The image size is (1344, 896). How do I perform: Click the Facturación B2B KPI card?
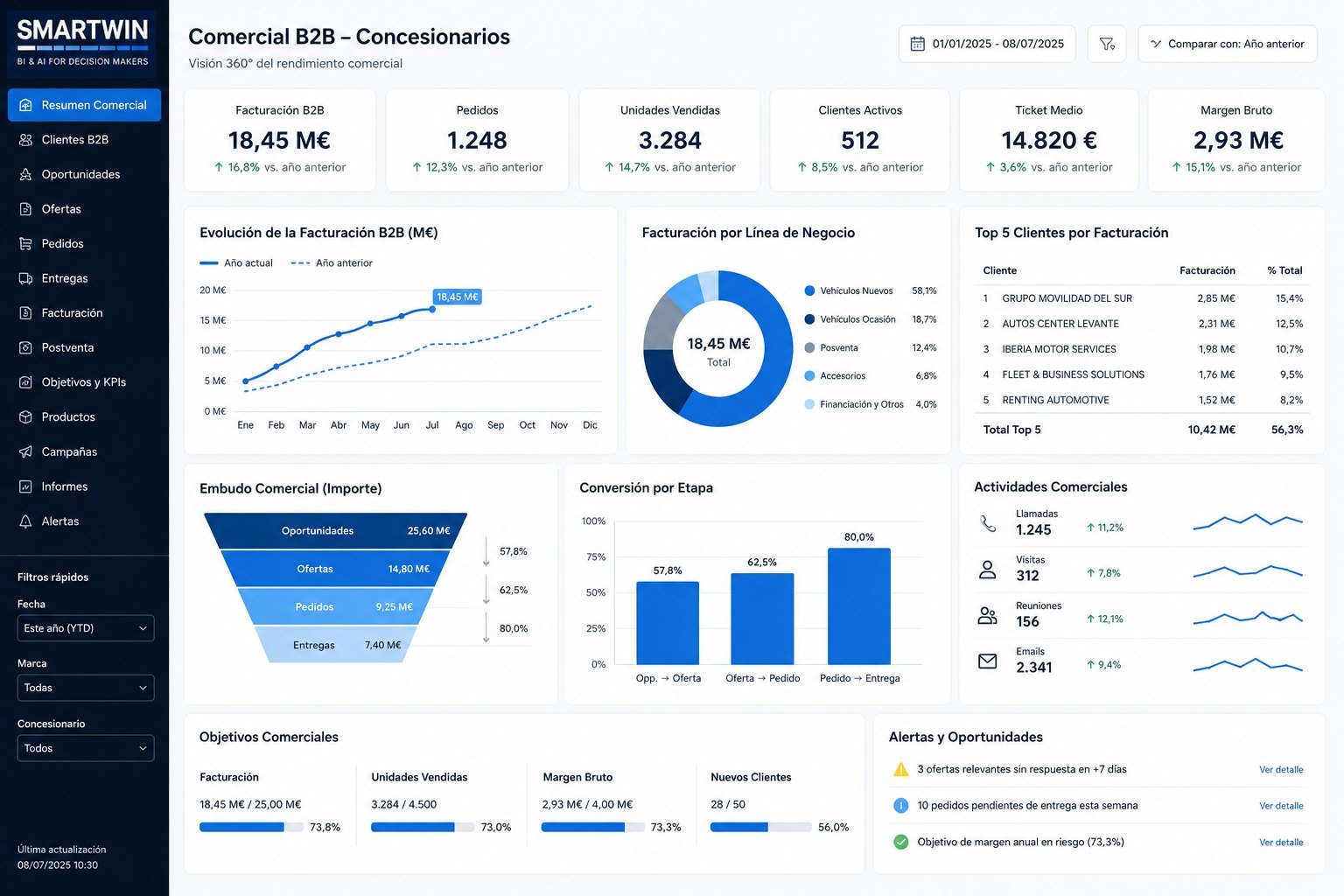280,140
